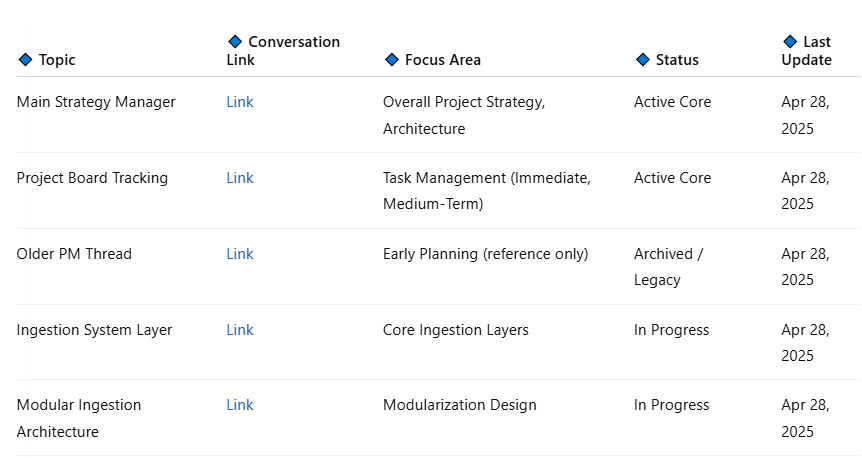Open the Older PM Thread conversation link
Viewport: 862px width, 458px height.
240,253
